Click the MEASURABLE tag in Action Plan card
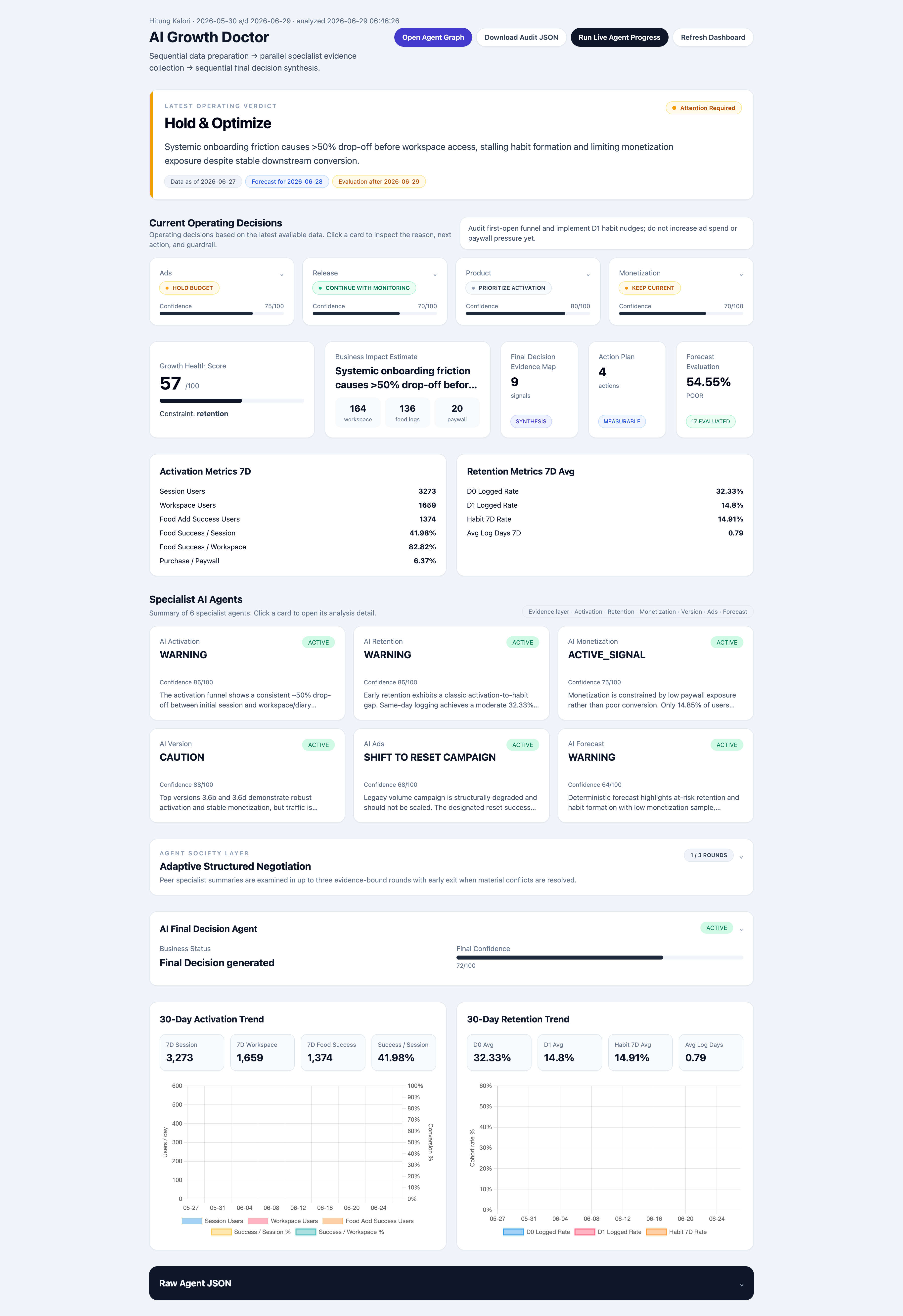The width and height of the screenshot is (903, 1316). pos(622,421)
